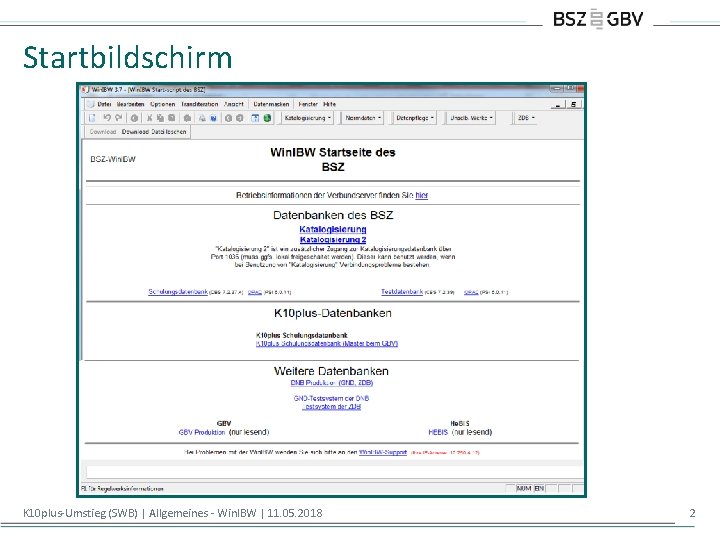Open the Hilfe menu

click(x=330, y=104)
